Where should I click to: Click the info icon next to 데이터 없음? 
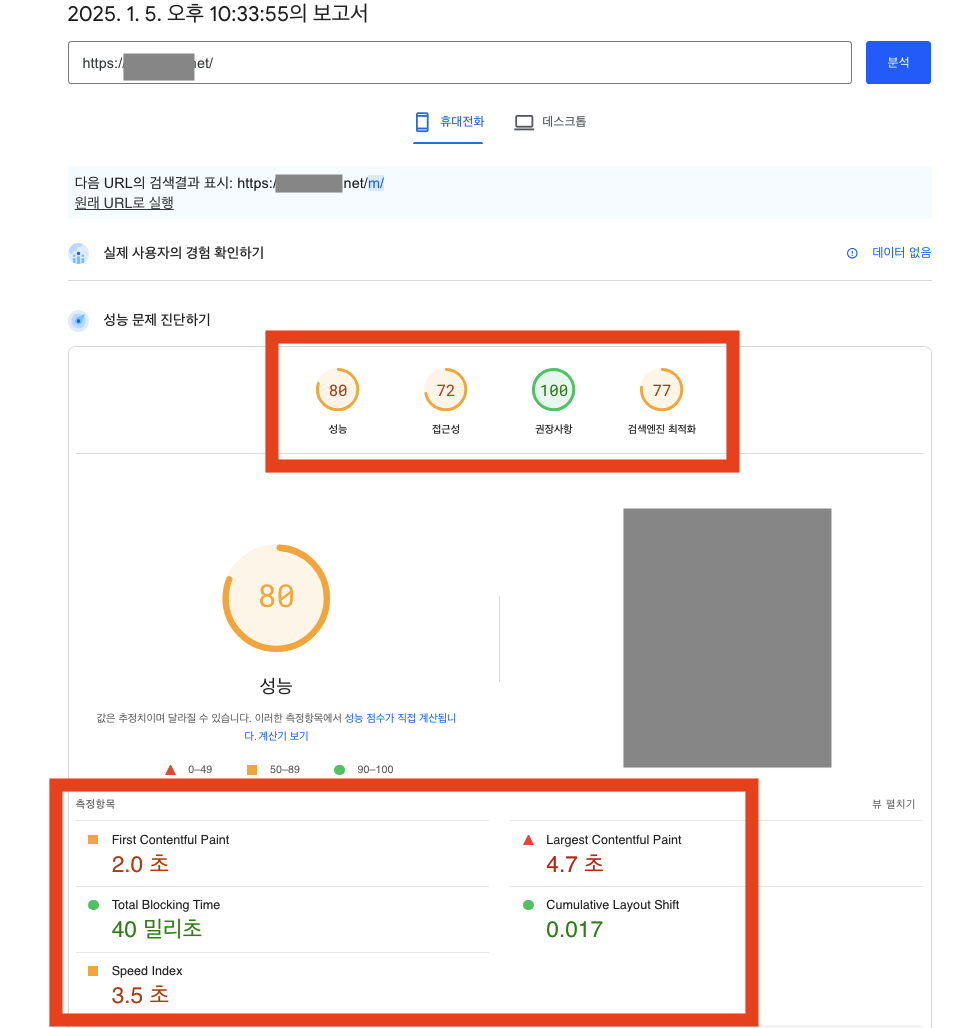(852, 253)
